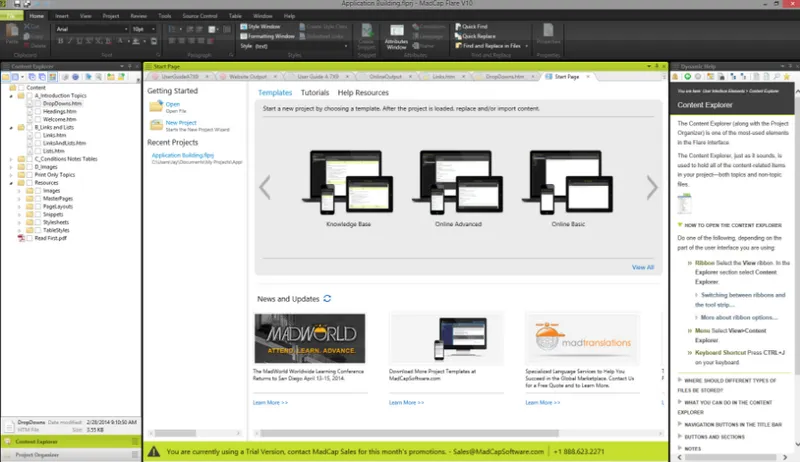800x462 pixels.
Task: Check the box next to D_Images folder
Action: tap(30, 167)
